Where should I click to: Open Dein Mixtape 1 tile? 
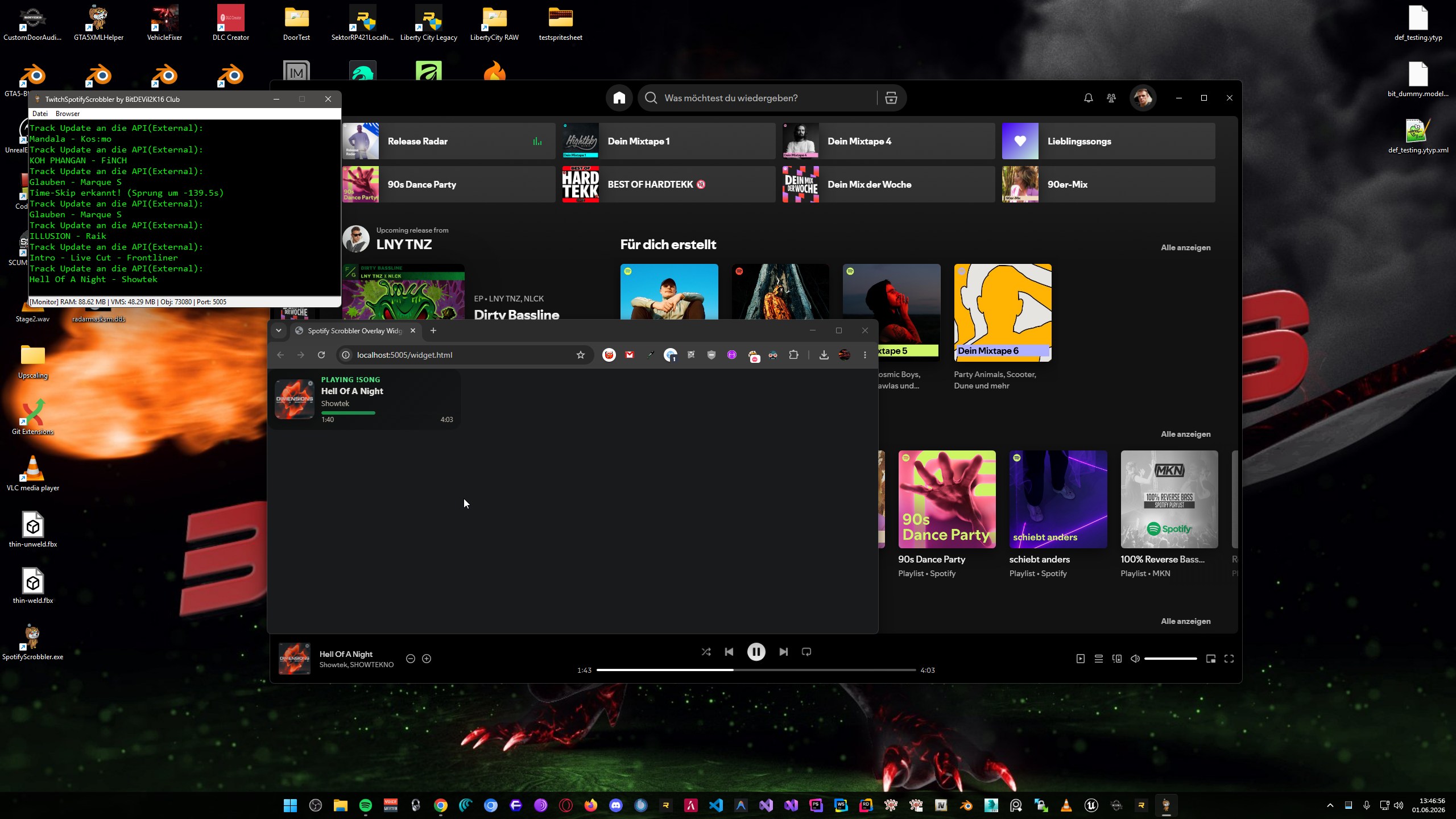coord(668,141)
